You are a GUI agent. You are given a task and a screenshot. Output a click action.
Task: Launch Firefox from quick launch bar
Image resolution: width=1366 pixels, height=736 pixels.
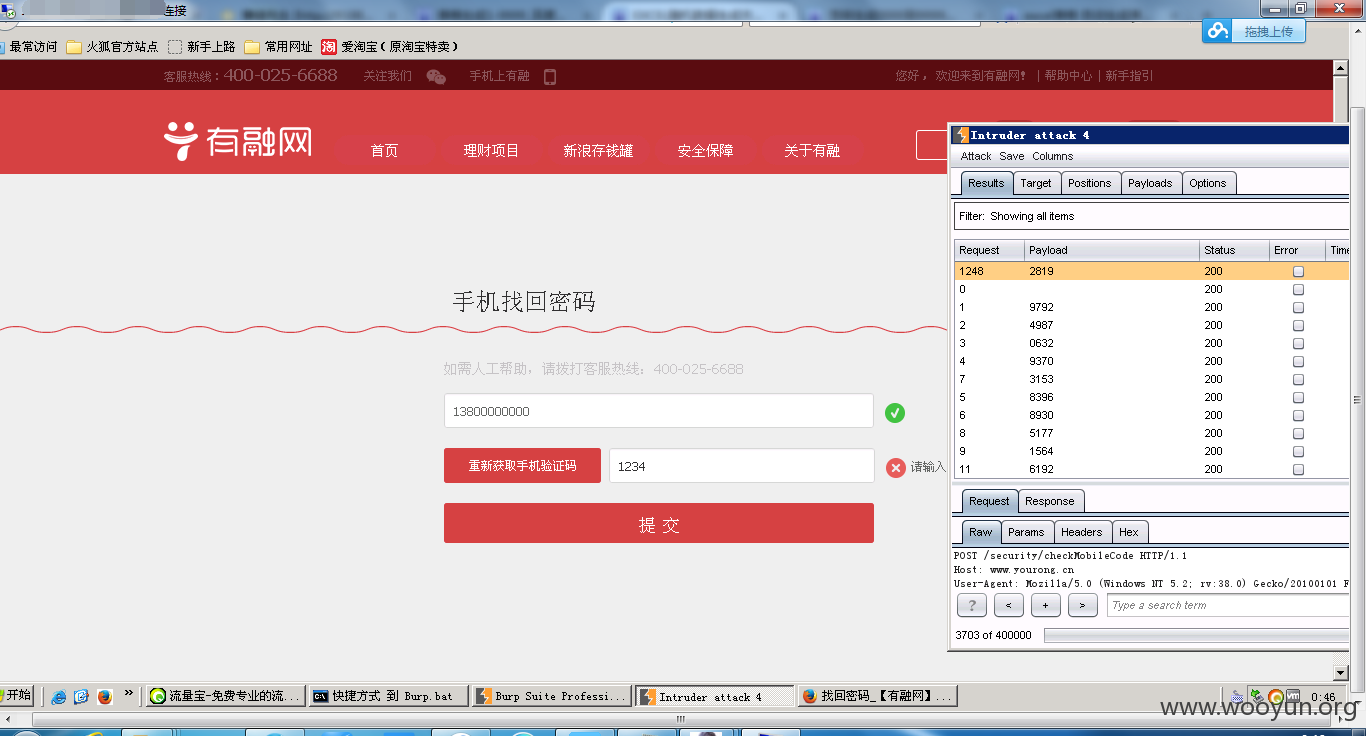(x=105, y=696)
